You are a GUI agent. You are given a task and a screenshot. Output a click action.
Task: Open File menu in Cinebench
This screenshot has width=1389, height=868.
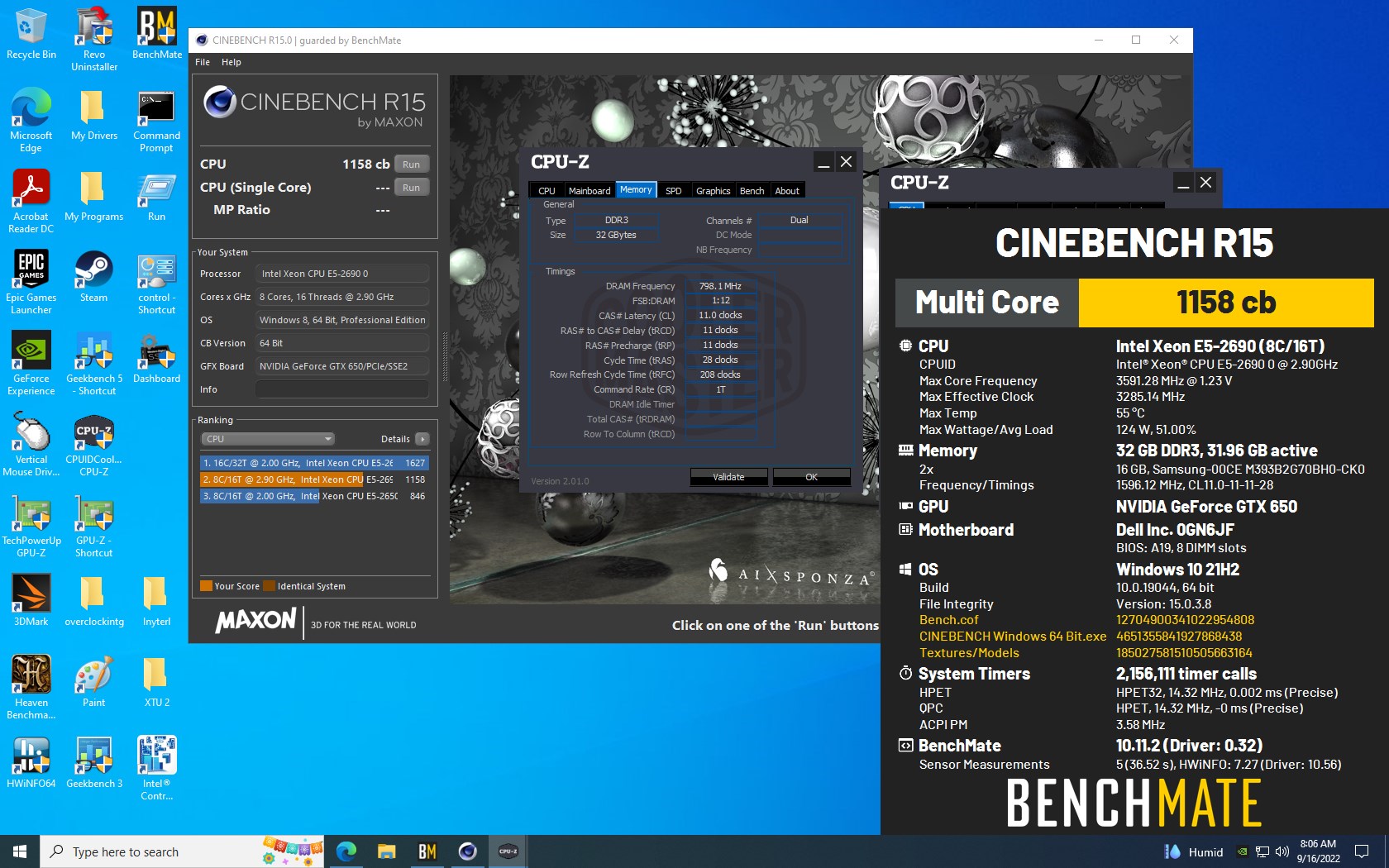coord(203,62)
